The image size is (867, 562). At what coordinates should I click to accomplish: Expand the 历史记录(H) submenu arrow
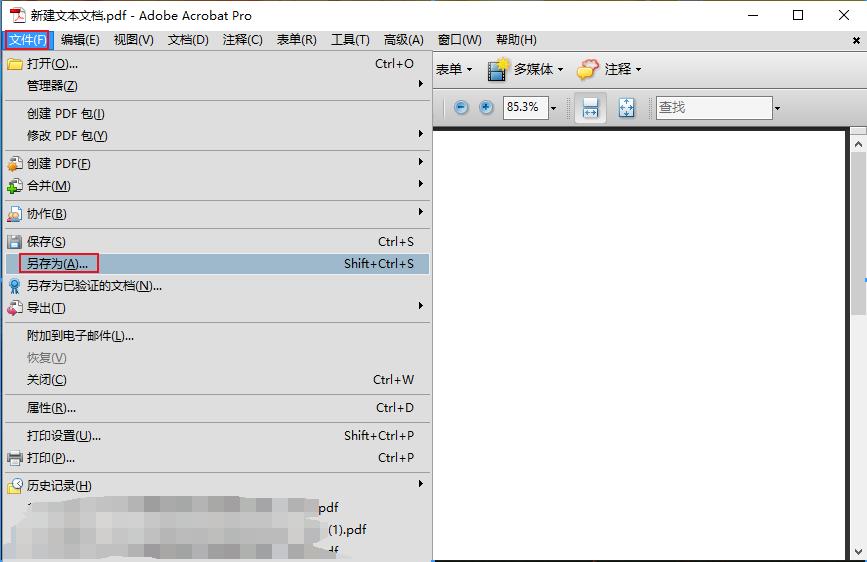[421, 483]
